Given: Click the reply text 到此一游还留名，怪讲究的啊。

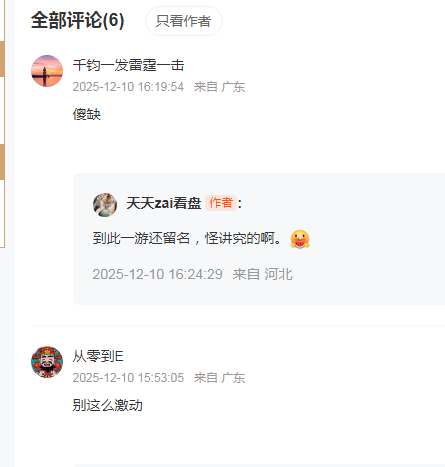Looking at the screenshot, I should [x=187, y=238].
